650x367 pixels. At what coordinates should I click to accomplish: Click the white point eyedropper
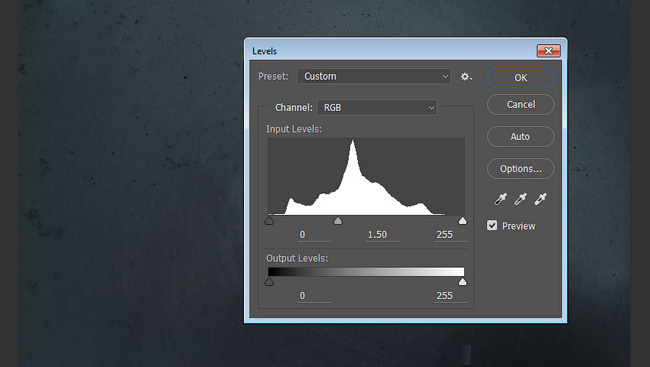point(540,199)
